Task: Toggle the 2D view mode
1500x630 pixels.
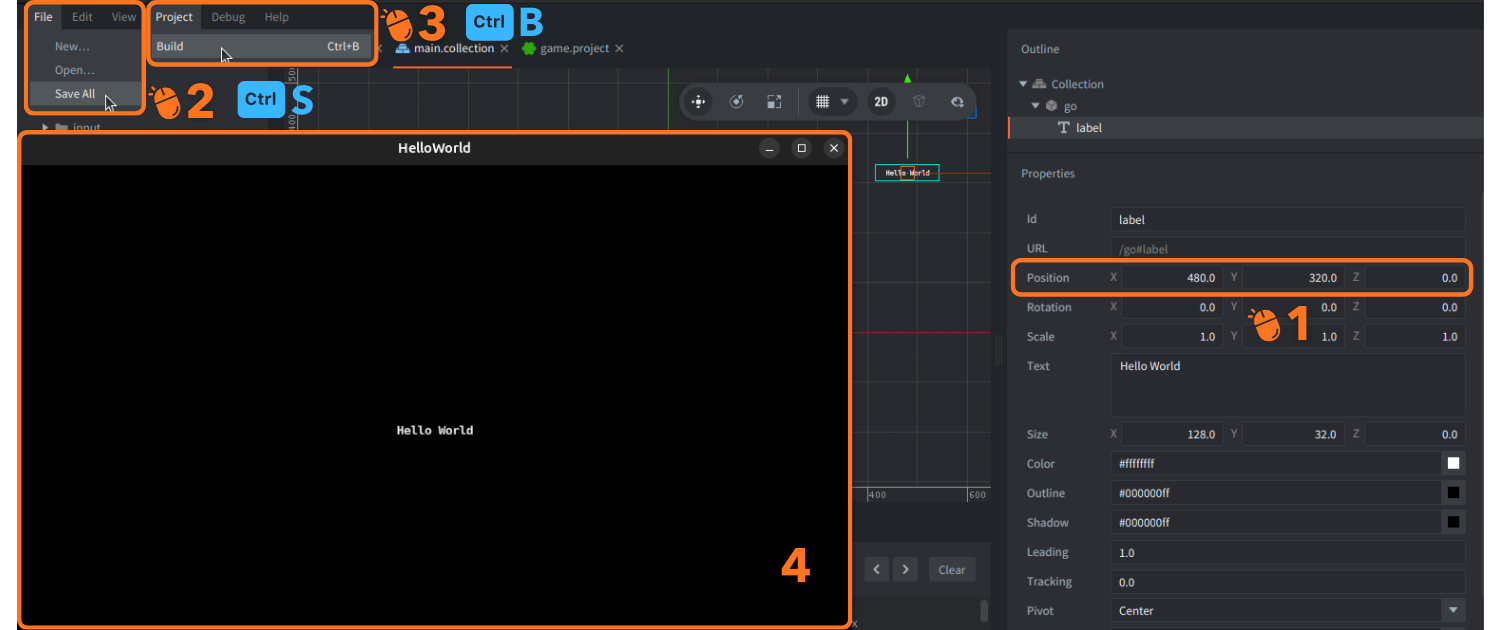Action: click(x=881, y=102)
